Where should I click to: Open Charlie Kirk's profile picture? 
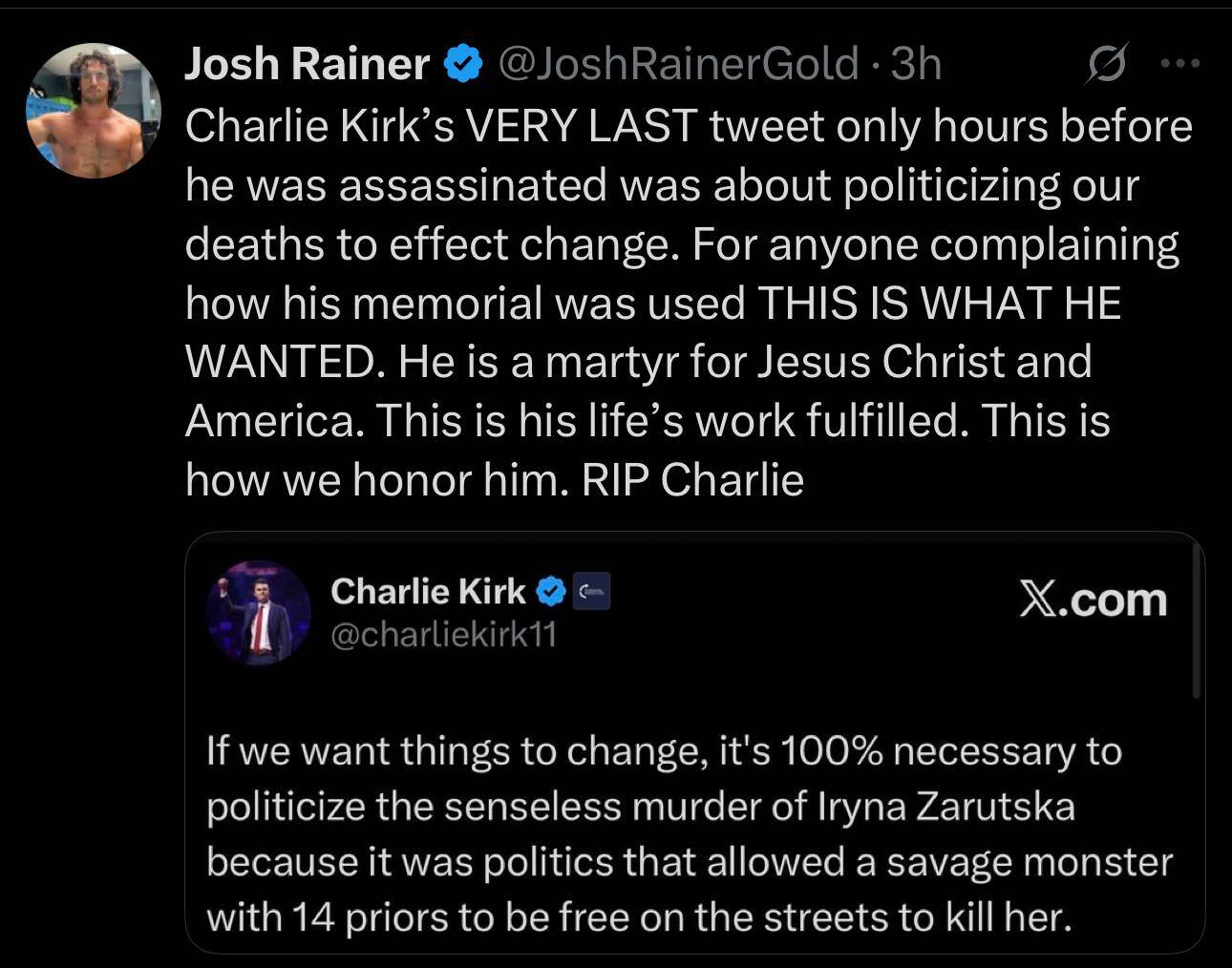(259, 613)
